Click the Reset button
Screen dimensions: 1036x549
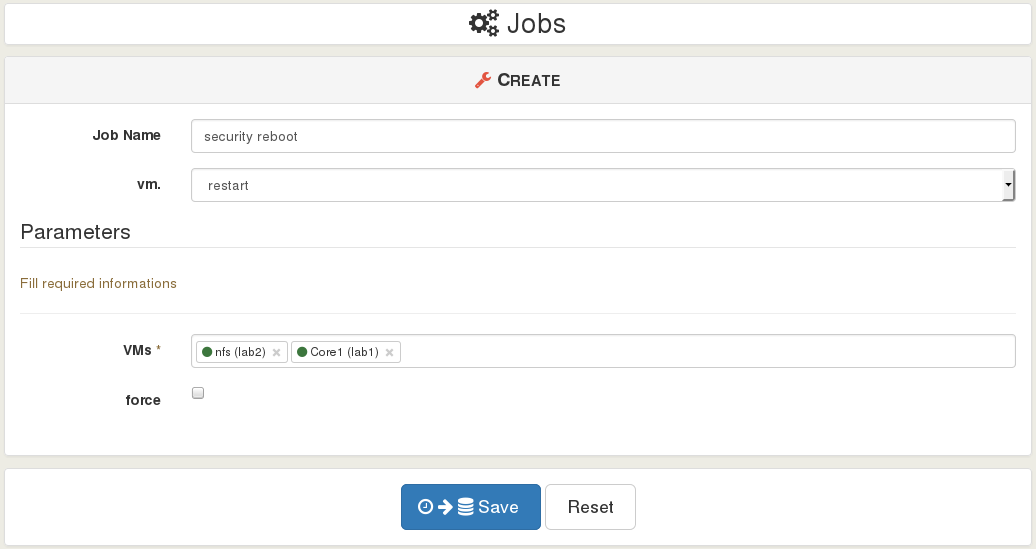[x=590, y=507]
